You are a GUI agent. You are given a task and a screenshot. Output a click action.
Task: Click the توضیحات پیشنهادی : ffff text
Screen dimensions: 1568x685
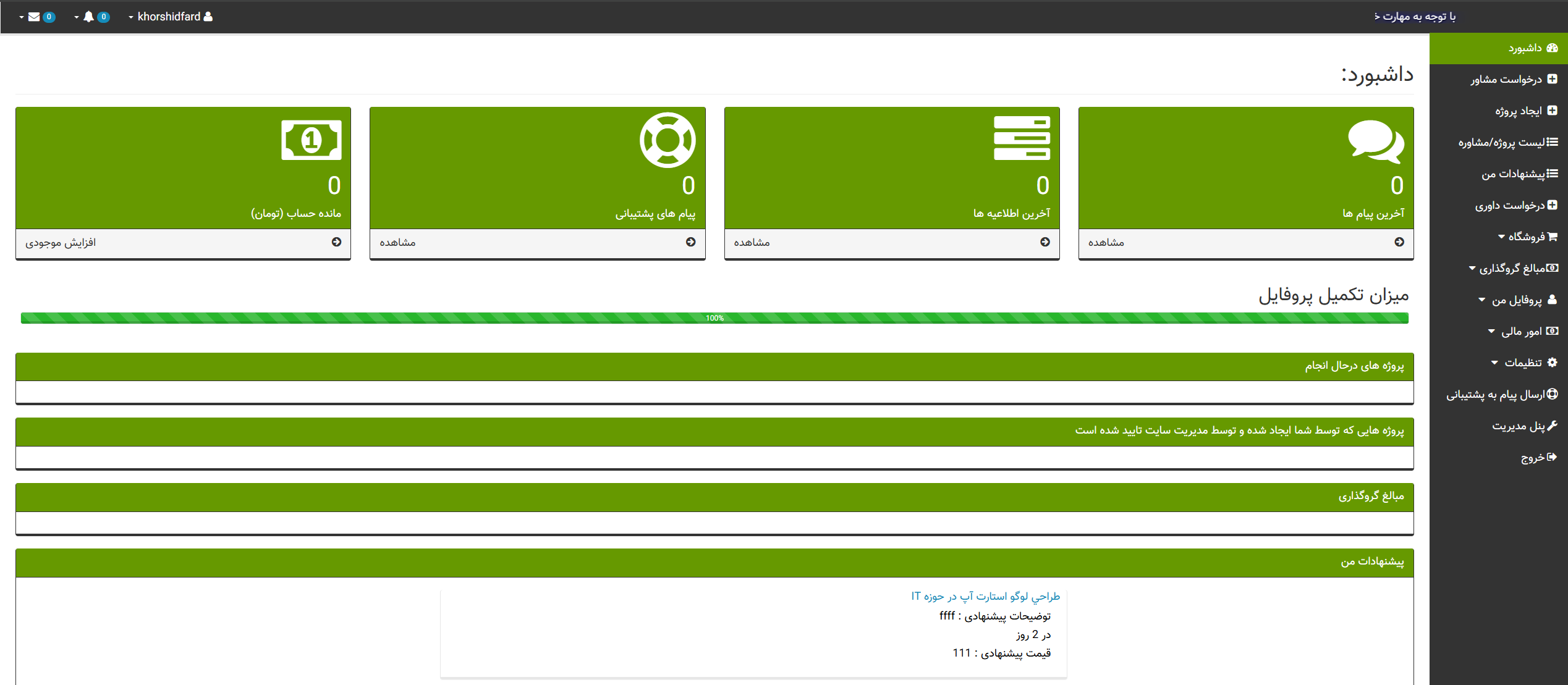[x=995, y=616]
